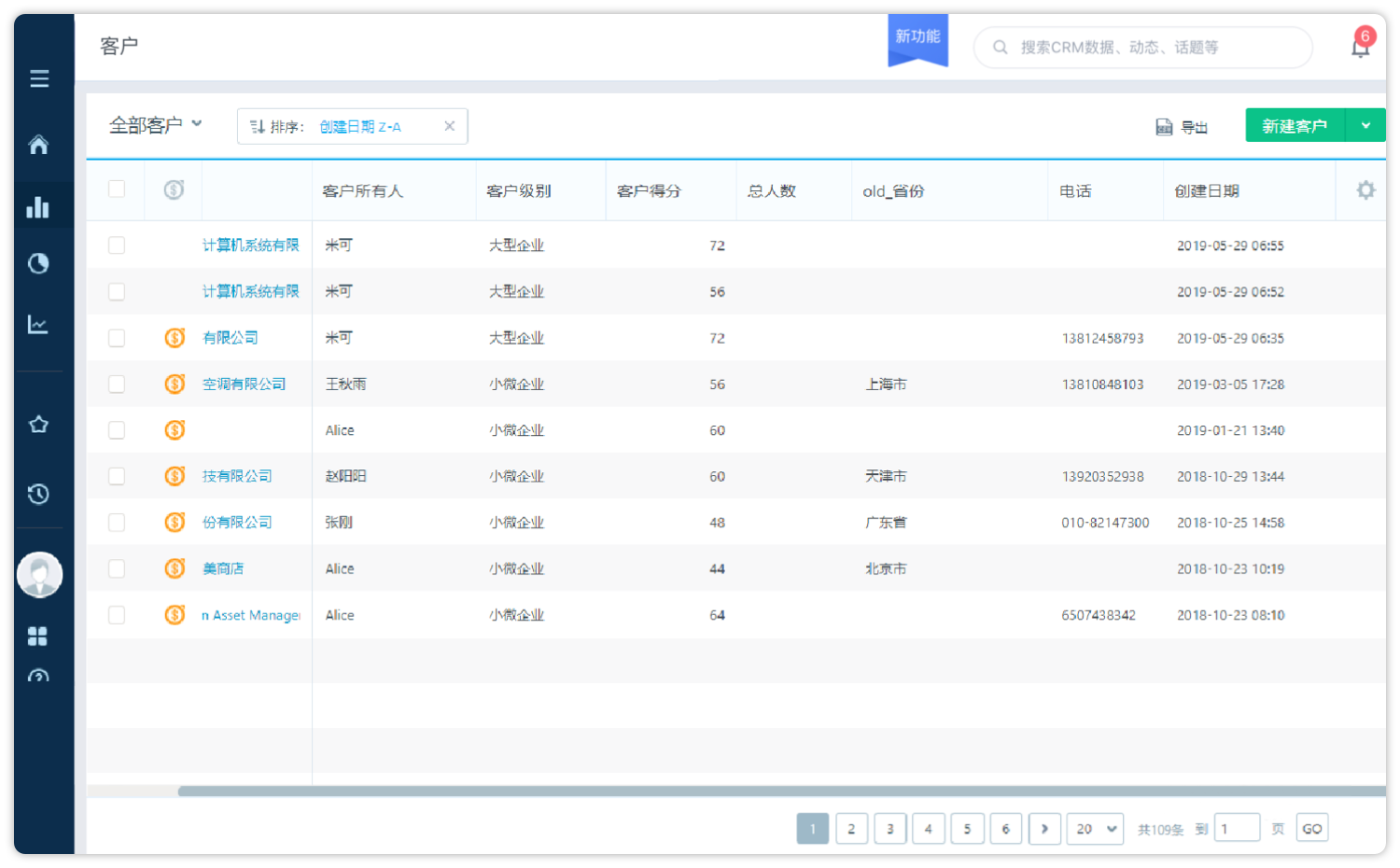This screenshot has height=868, width=1400.
Task: Open column settings gear icon
Action: pos(1365,190)
